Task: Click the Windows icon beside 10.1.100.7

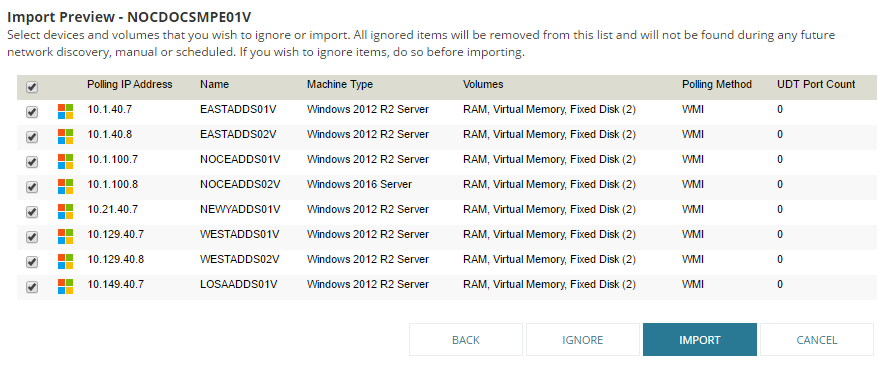Action: 66,161
